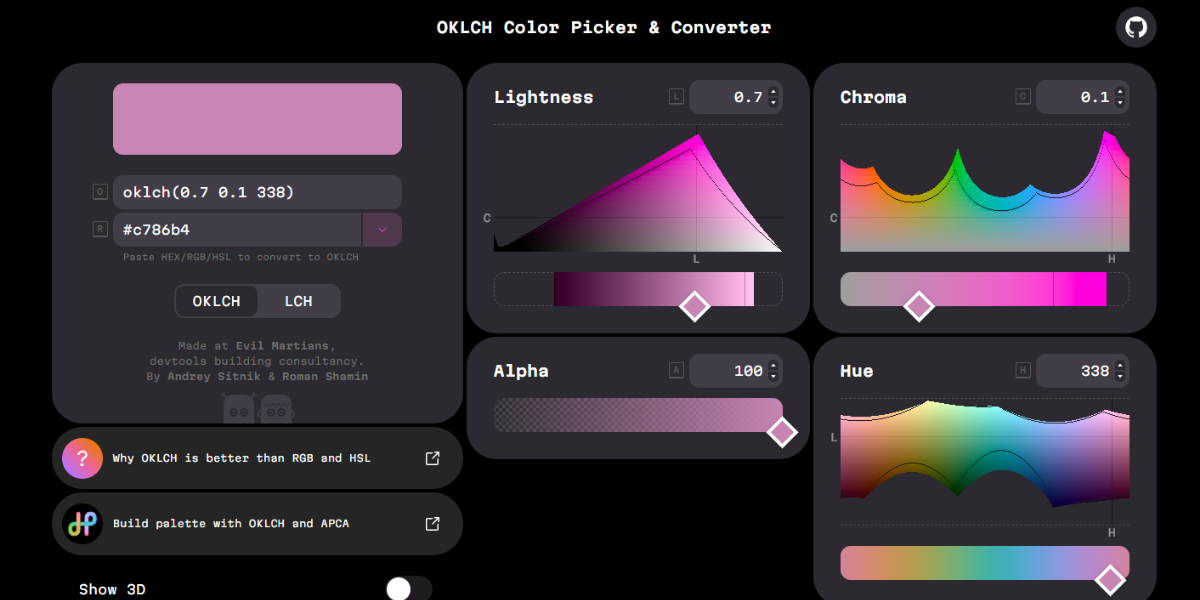Click the question mark icon beside the OKLCH explainer

[82, 458]
